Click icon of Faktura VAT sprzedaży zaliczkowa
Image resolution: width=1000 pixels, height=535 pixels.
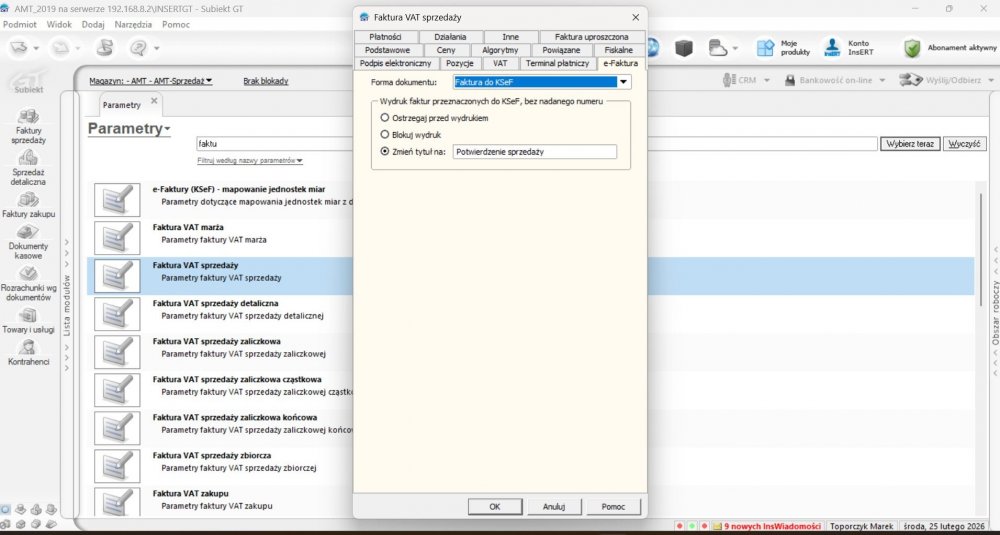click(x=117, y=352)
